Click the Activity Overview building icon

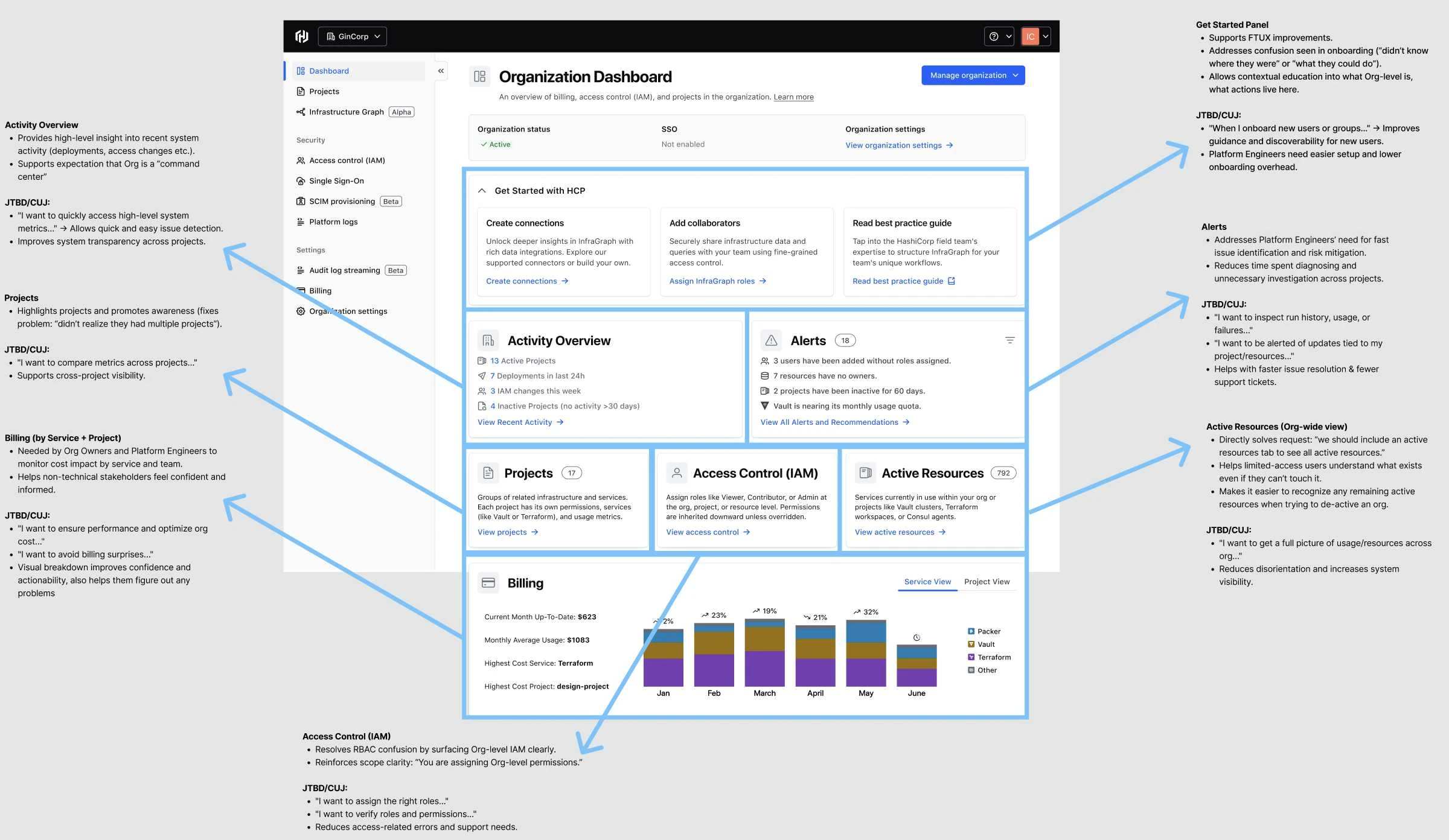pos(488,340)
